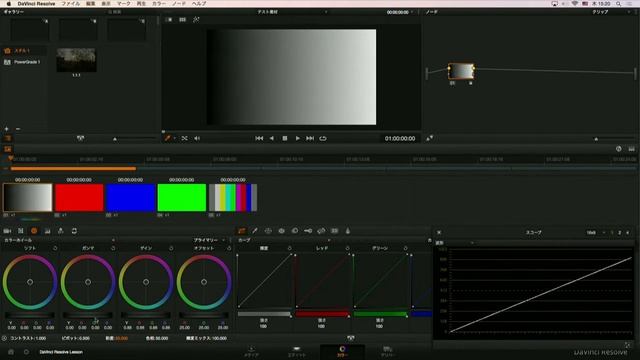Image resolution: width=640 pixels, height=360 pixels.
Task: Open the Stereoscopic 3D palette icon
Action: tap(335, 231)
